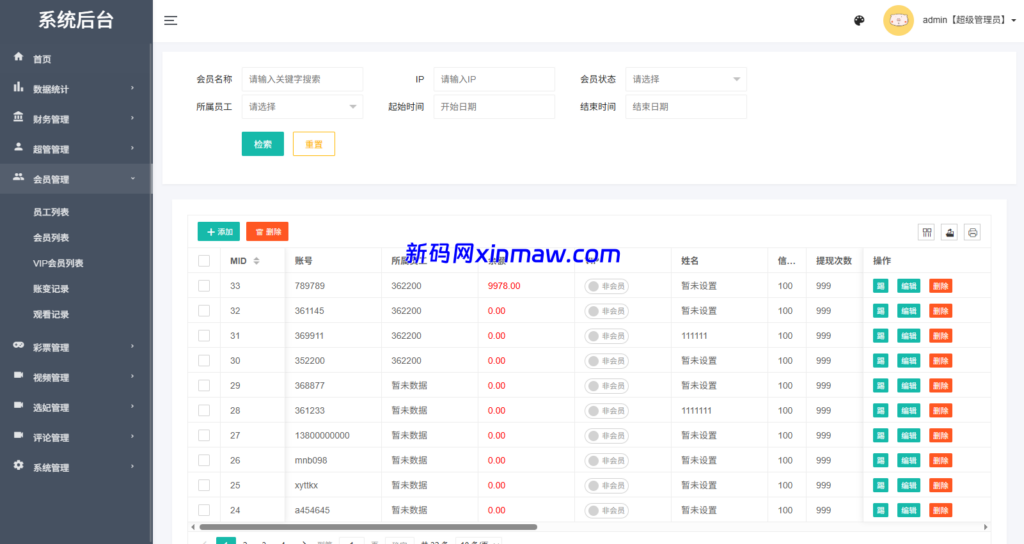Collapse the 会员管理 sidebar menu
The height and width of the screenshot is (544, 1024).
tap(76, 179)
